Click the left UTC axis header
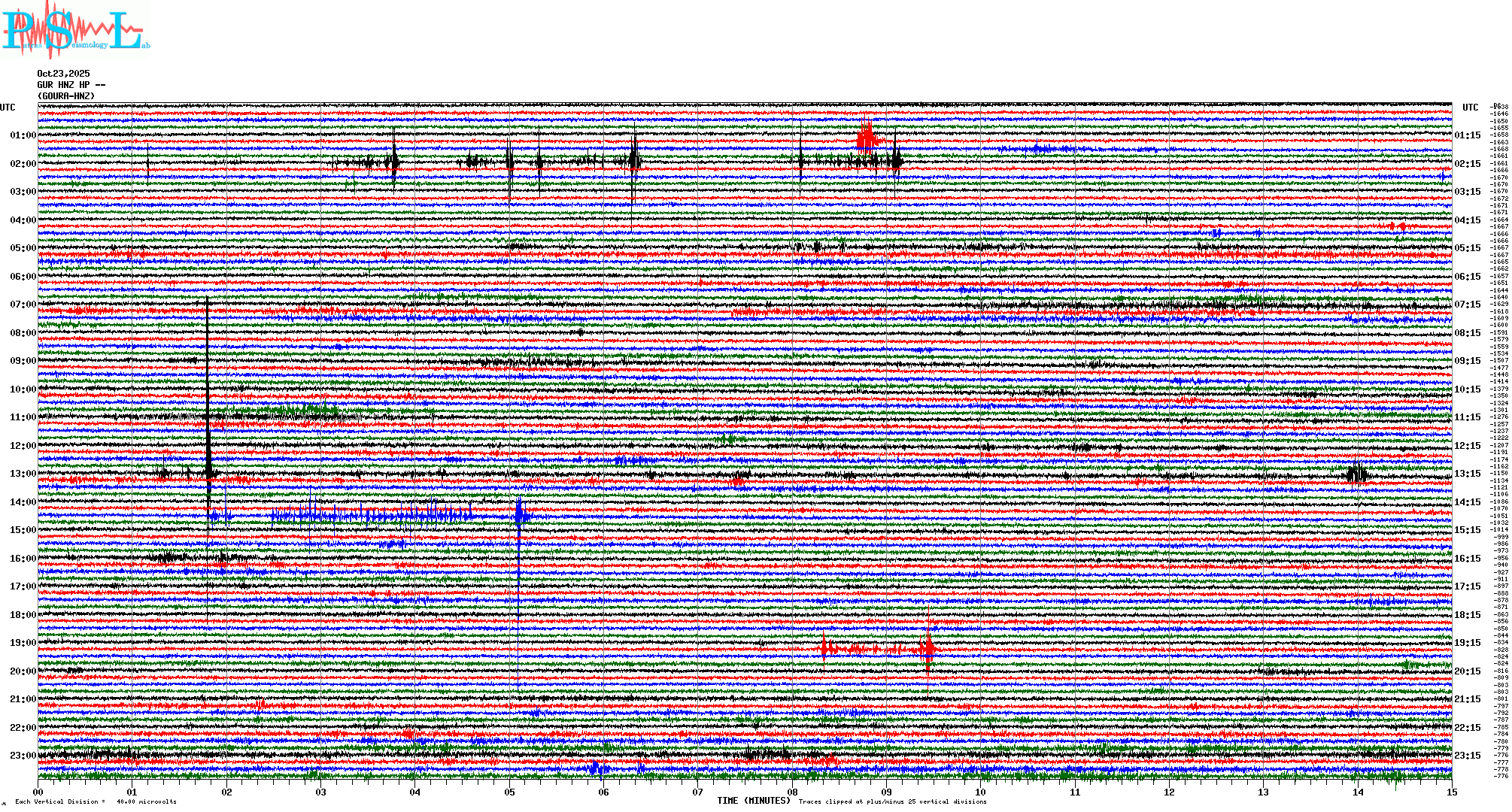Screen dimensions: 1512x812 pos(8,108)
